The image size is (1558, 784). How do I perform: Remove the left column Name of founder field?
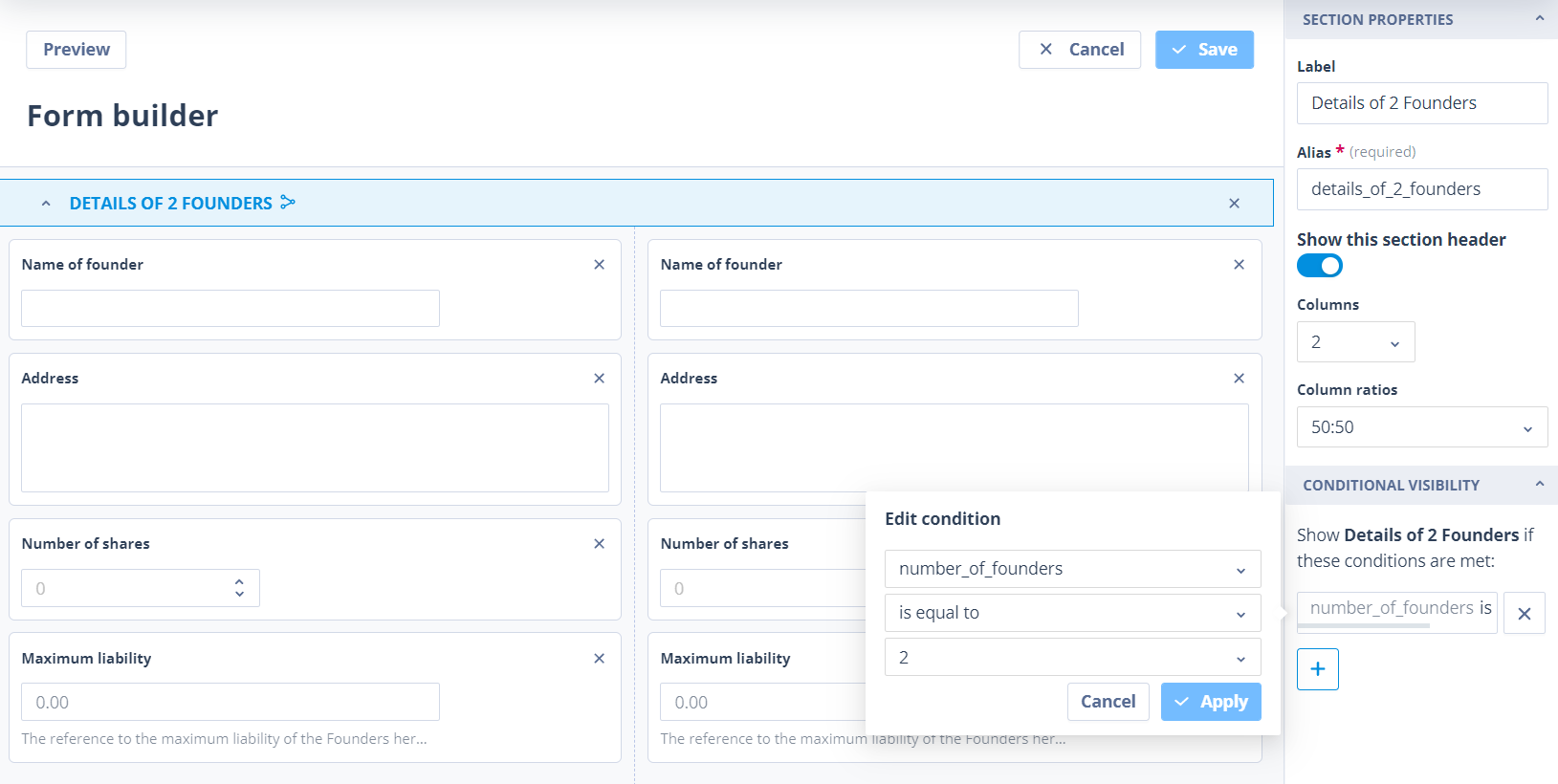599,265
